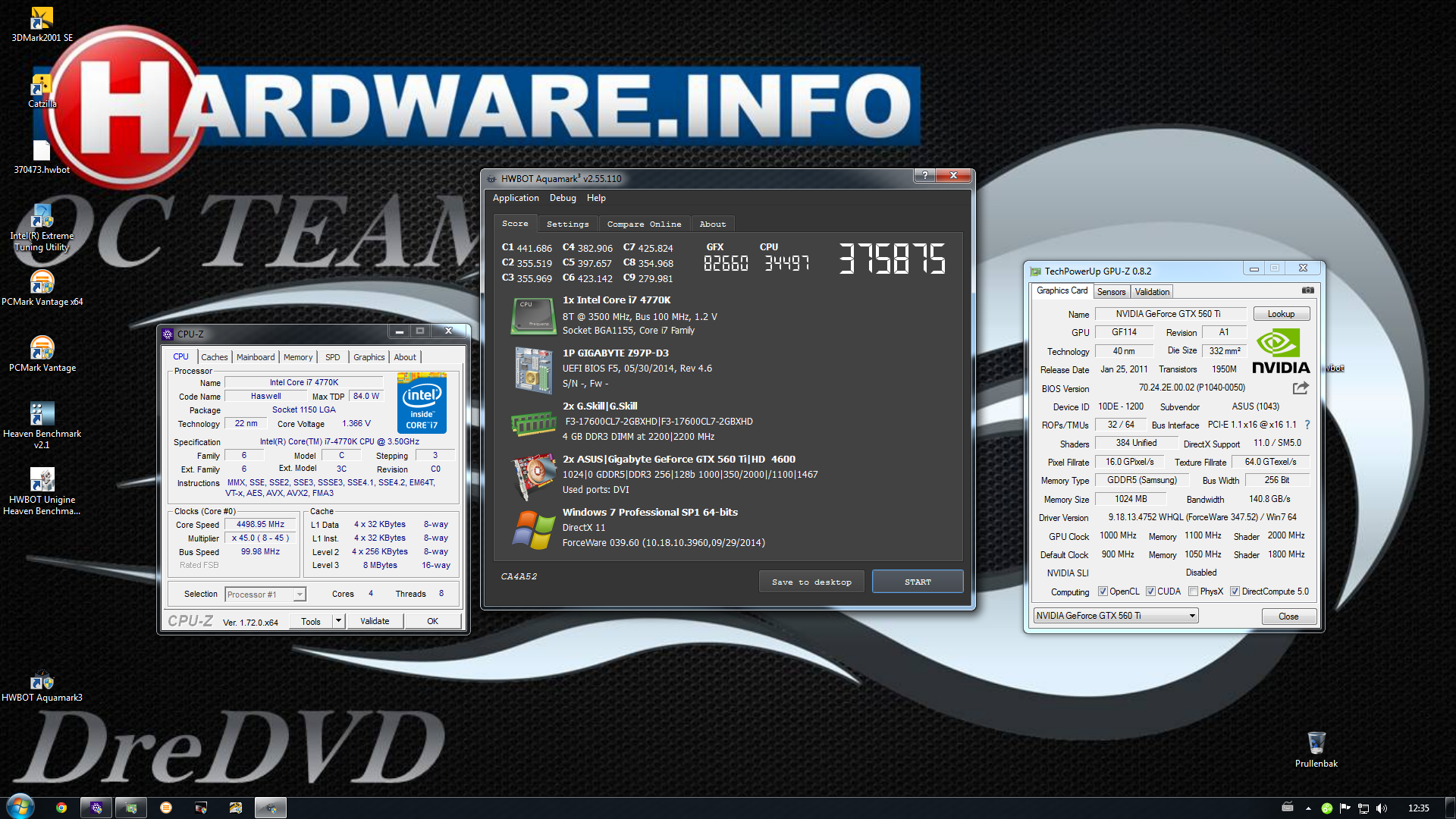Viewport: 1456px width, 819px height.
Task: Switch to the Sensors tab in GPU-Z
Action: tap(1111, 292)
